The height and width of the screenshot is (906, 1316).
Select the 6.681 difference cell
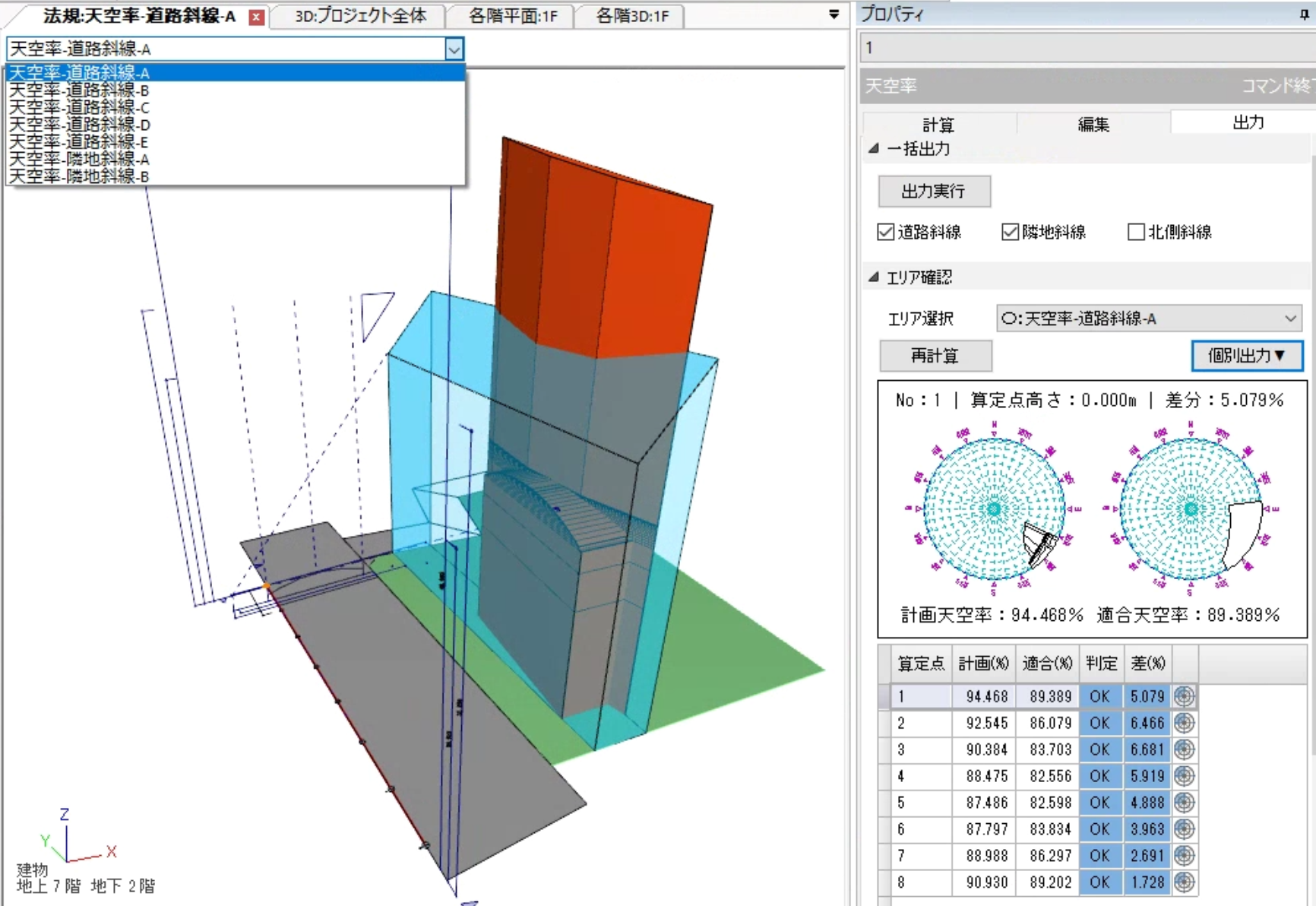coord(1147,749)
